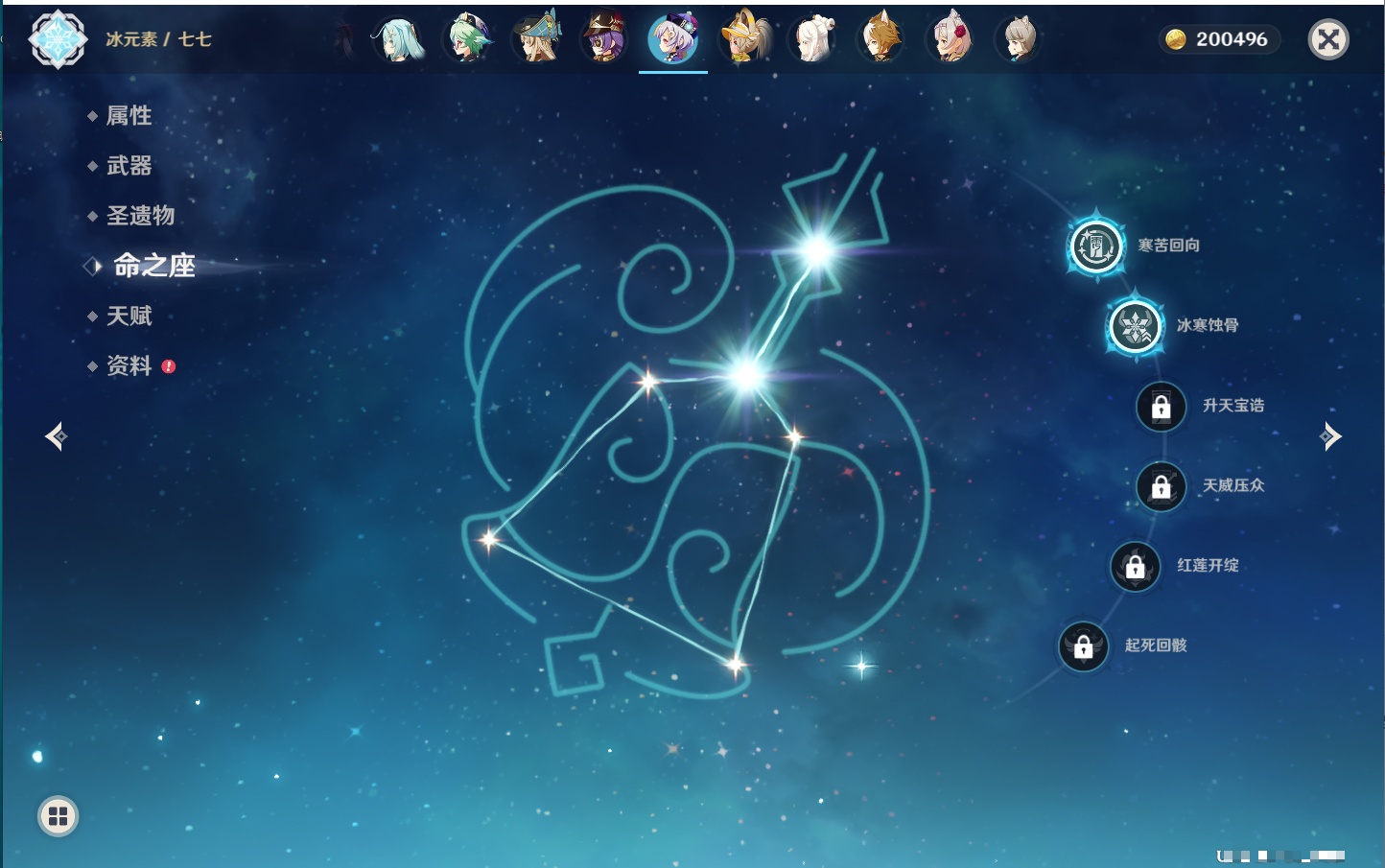The width and height of the screenshot is (1385, 868).
Task: Open 资料 profile with the red alert
Action: (129, 366)
